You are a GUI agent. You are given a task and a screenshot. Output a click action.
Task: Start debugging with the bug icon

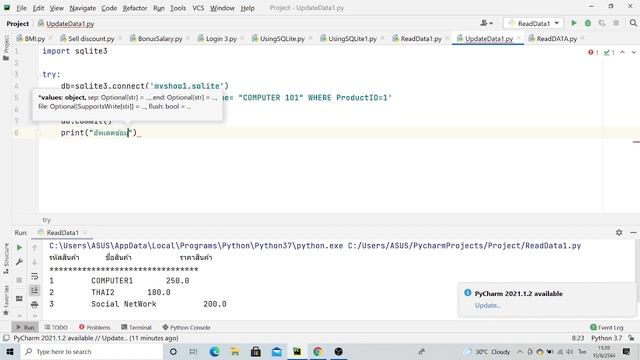tap(588, 23)
